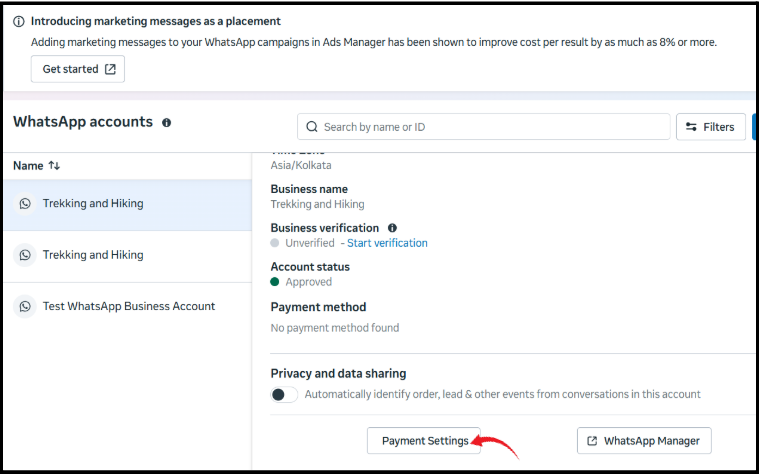The width and height of the screenshot is (759, 476).
Task: Click the Start verification link
Action: (387, 243)
